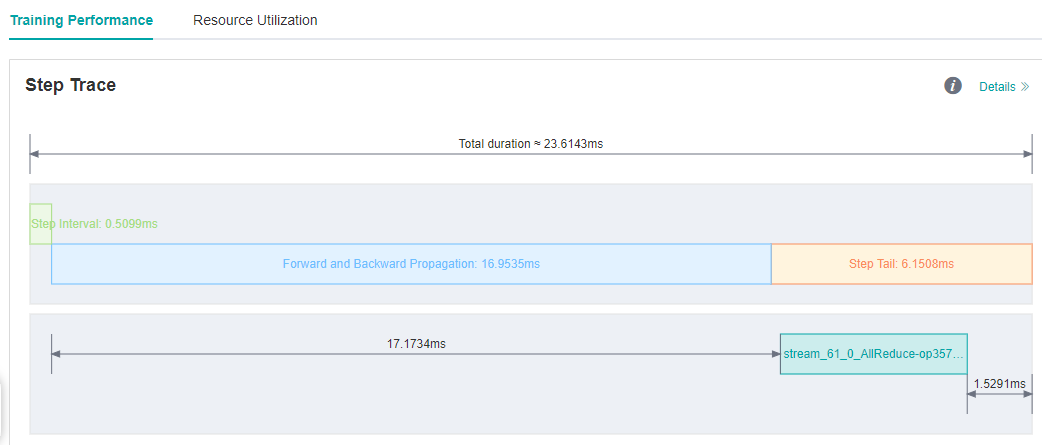Click right arrowhead of 17.1734ms span
The height and width of the screenshot is (445, 1042).
pos(775,354)
